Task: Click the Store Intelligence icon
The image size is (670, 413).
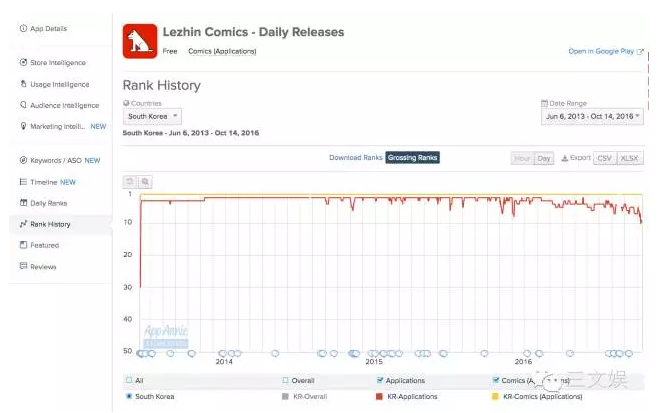Action: point(24,62)
